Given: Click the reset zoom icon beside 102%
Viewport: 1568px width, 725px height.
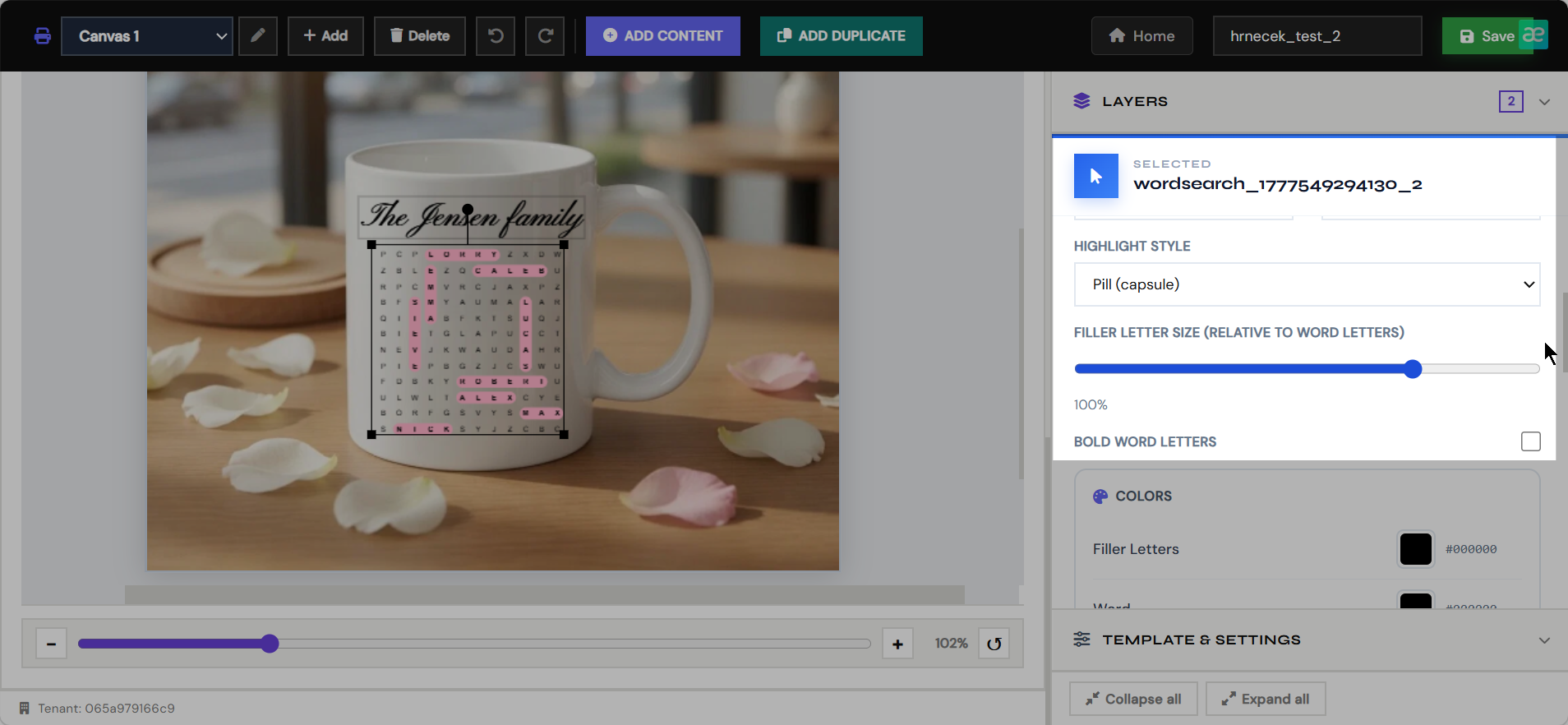Looking at the screenshot, I should 994,644.
